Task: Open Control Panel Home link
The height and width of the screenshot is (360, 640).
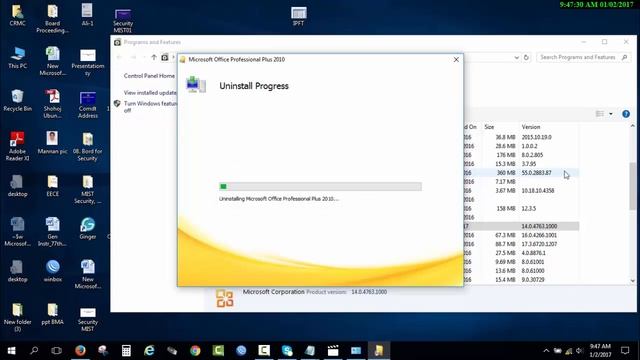Action: (149, 76)
